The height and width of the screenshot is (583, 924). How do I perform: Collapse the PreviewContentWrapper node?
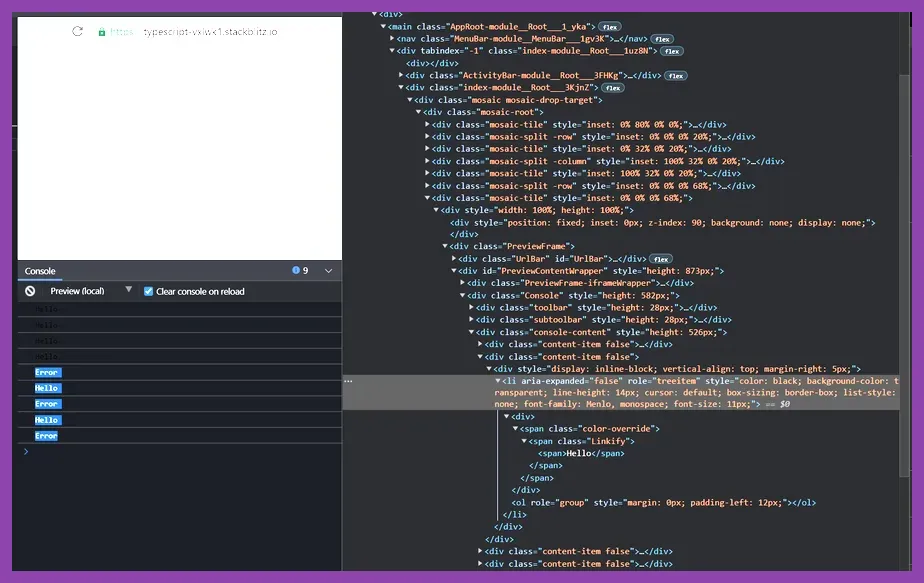454,271
